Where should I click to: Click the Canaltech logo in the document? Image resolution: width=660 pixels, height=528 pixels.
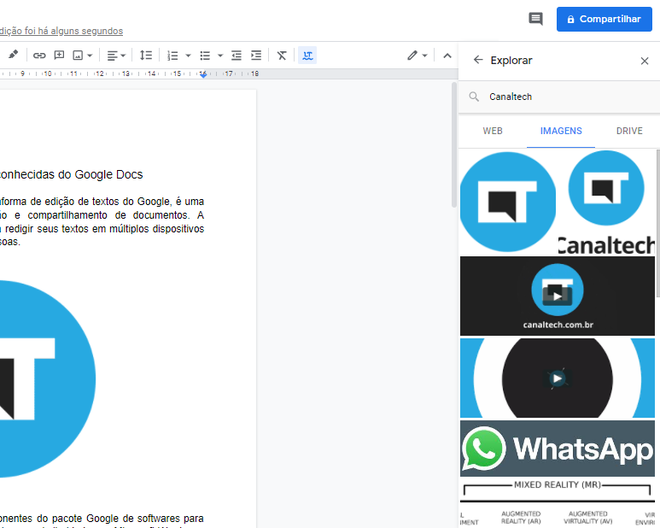click(x=47, y=379)
